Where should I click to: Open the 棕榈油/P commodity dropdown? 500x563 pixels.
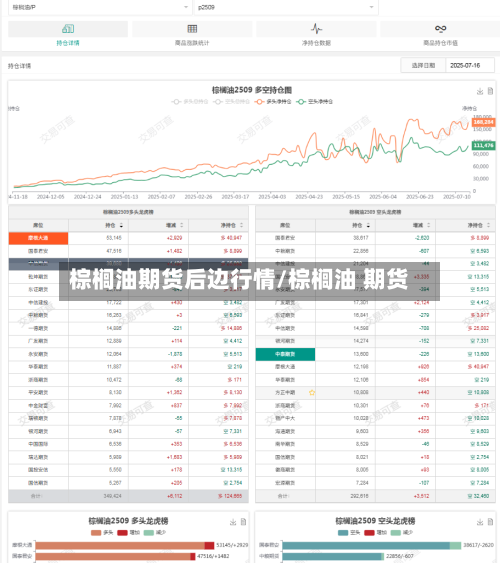(x=100, y=7)
